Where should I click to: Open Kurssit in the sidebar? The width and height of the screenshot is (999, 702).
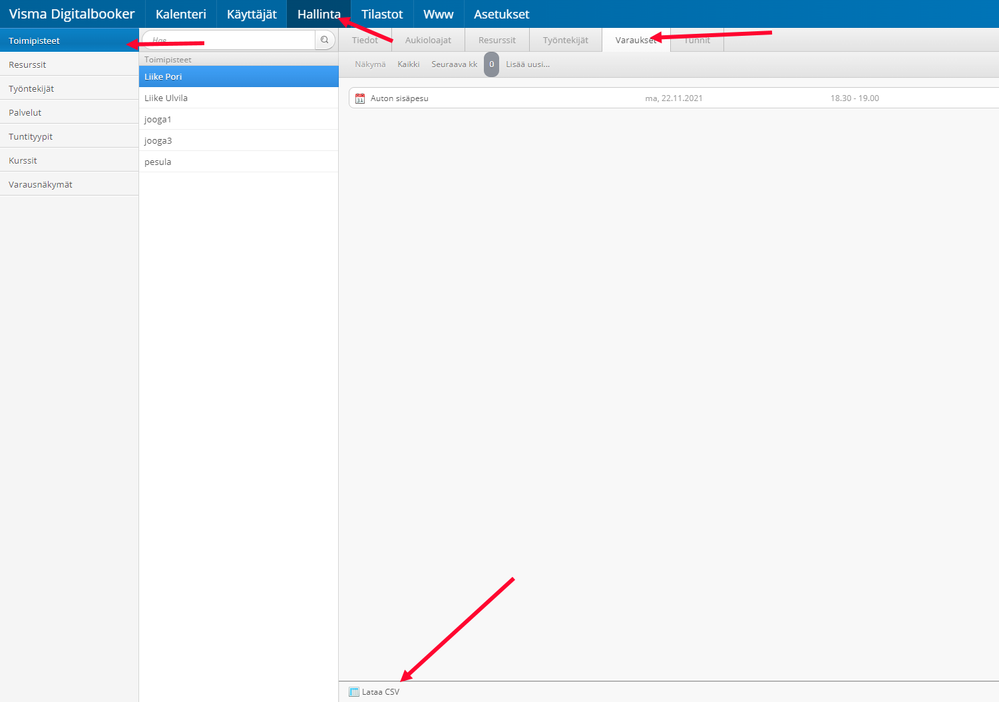[x=69, y=161]
